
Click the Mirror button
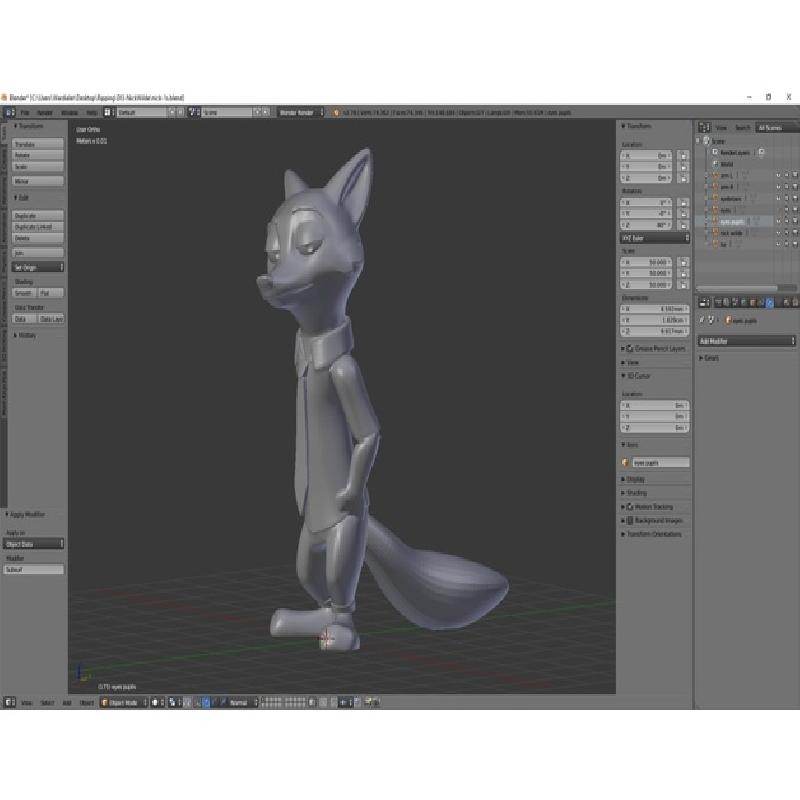point(38,181)
